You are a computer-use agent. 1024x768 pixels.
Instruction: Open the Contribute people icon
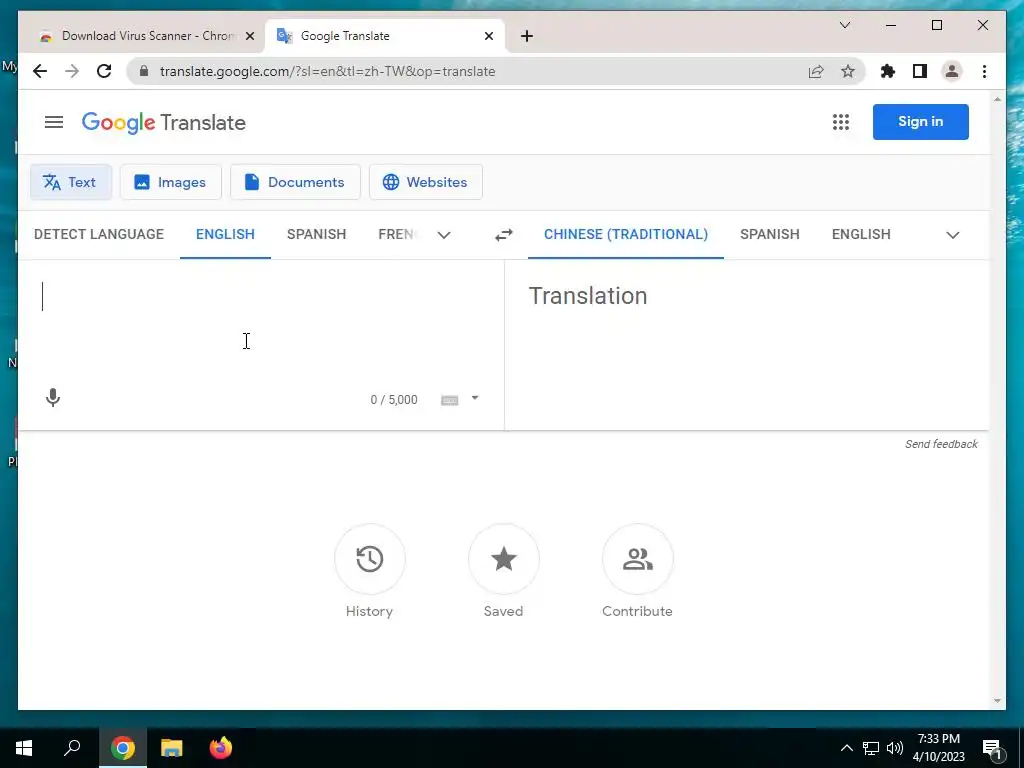pyautogui.click(x=637, y=559)
